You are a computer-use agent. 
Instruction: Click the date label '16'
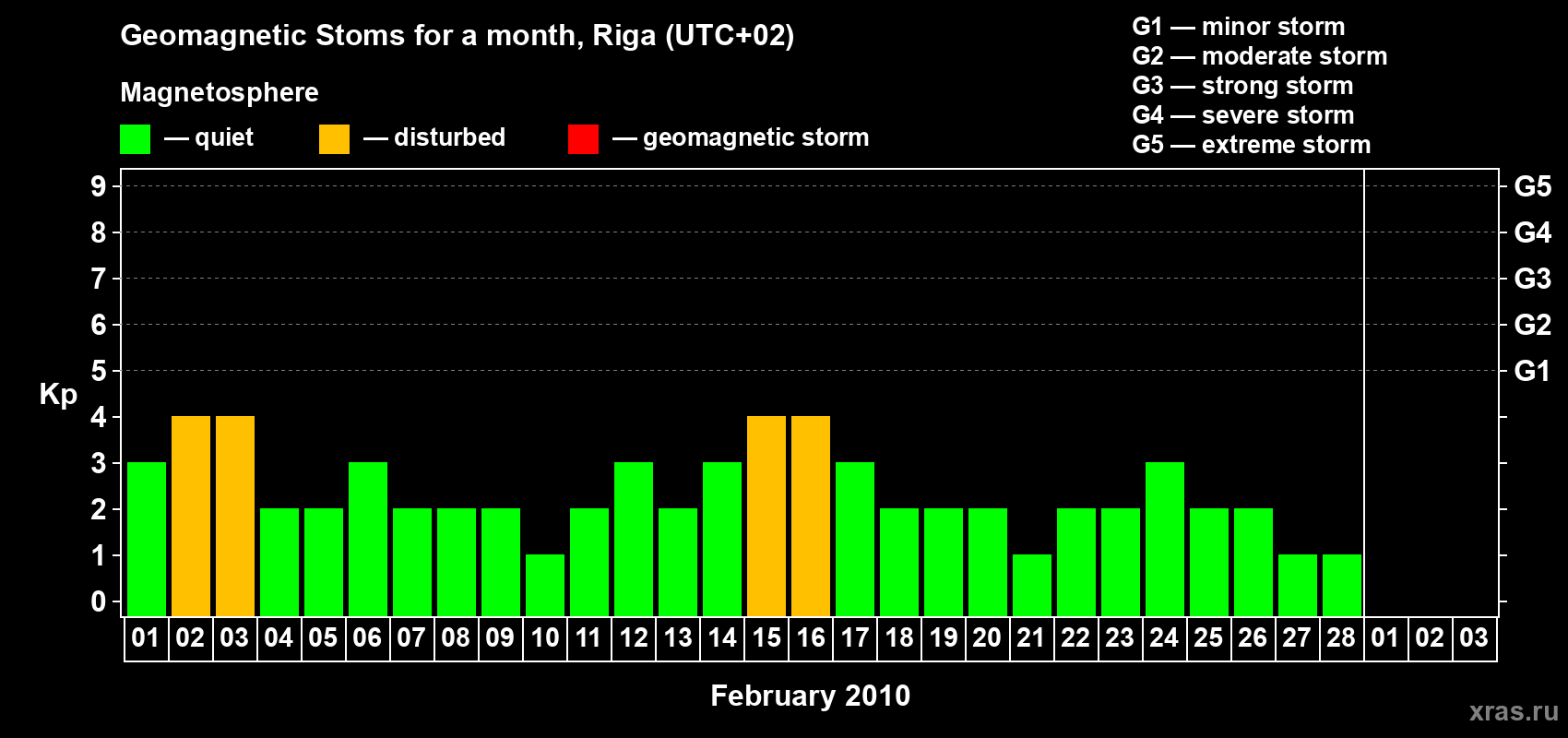point(810,637)
